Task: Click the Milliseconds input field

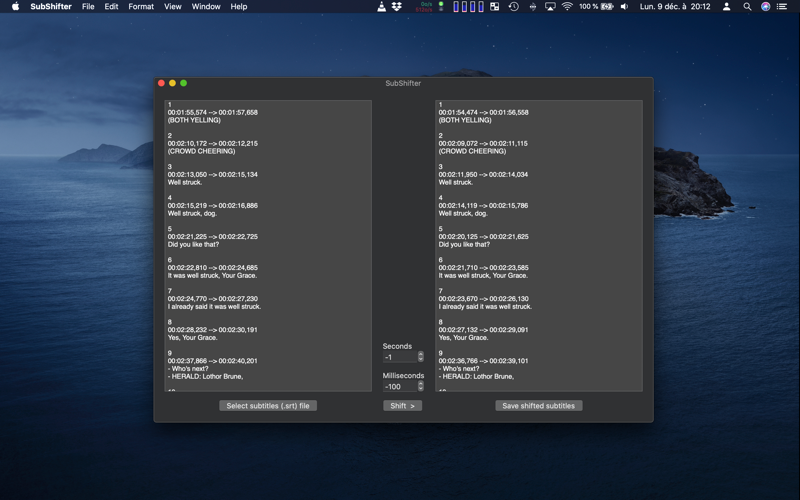Action: (400, 386)
